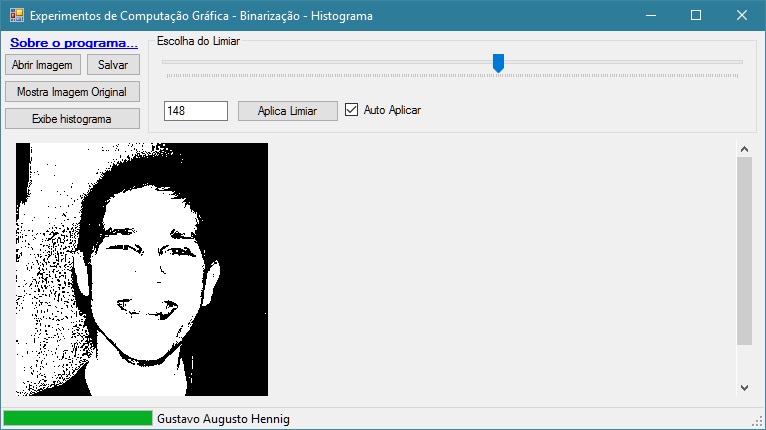This screenshot has width=766, height=430.
Task: Save the image with the Salvar button
Action: tap(113, 65)
